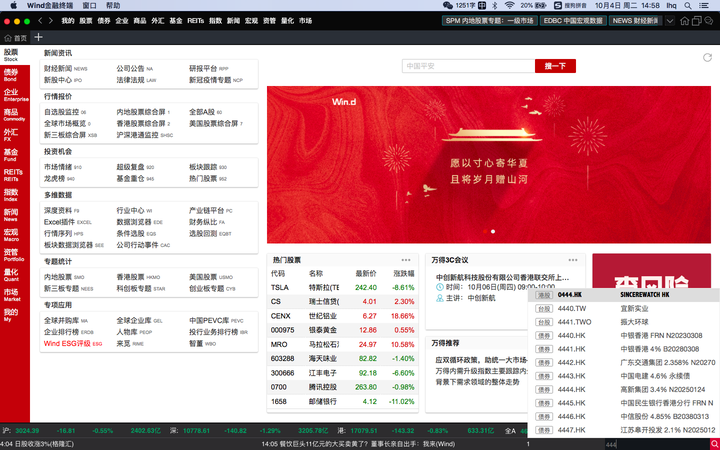Click the red search icon at the bottom right
Viewport: 720px width, 450px height.
pos(715,444)
